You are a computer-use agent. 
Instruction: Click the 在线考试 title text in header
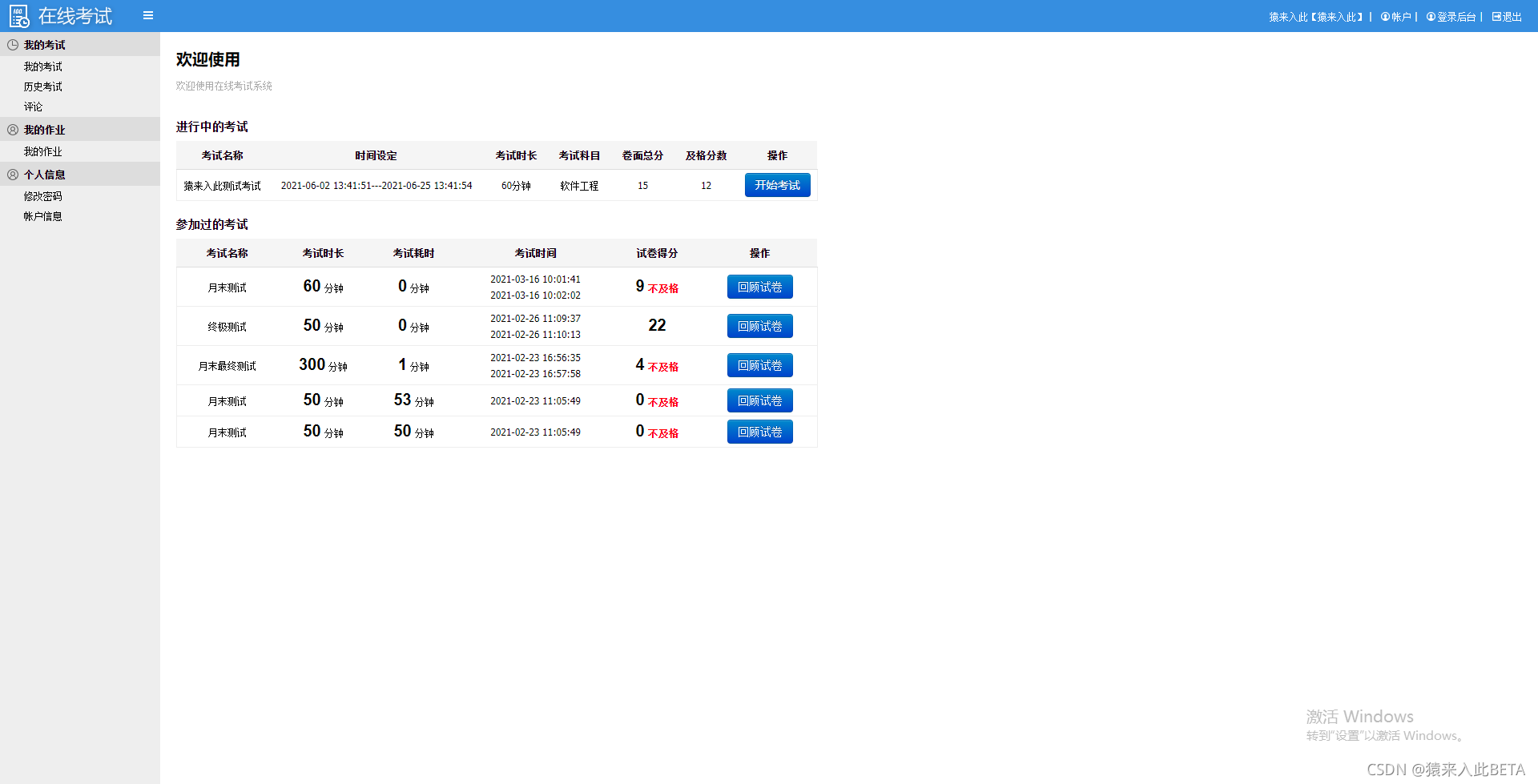[75, 16]
